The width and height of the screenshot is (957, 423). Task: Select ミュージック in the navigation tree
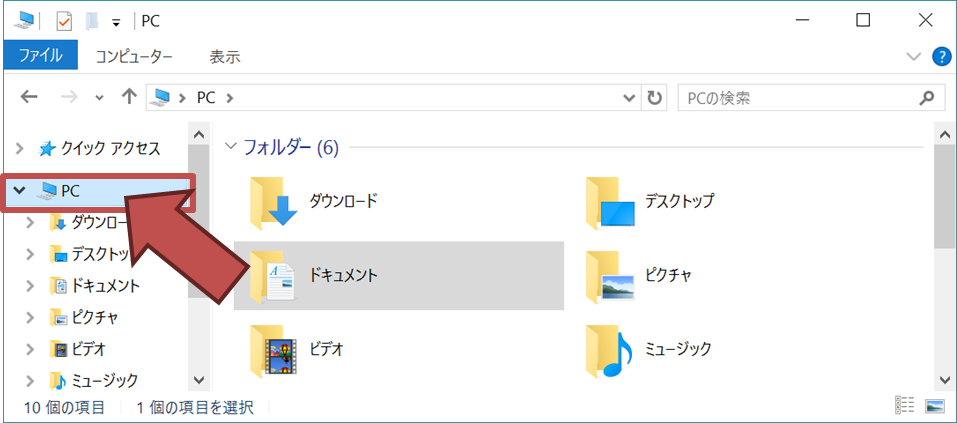pyautogui.click(x=104, y=381)
